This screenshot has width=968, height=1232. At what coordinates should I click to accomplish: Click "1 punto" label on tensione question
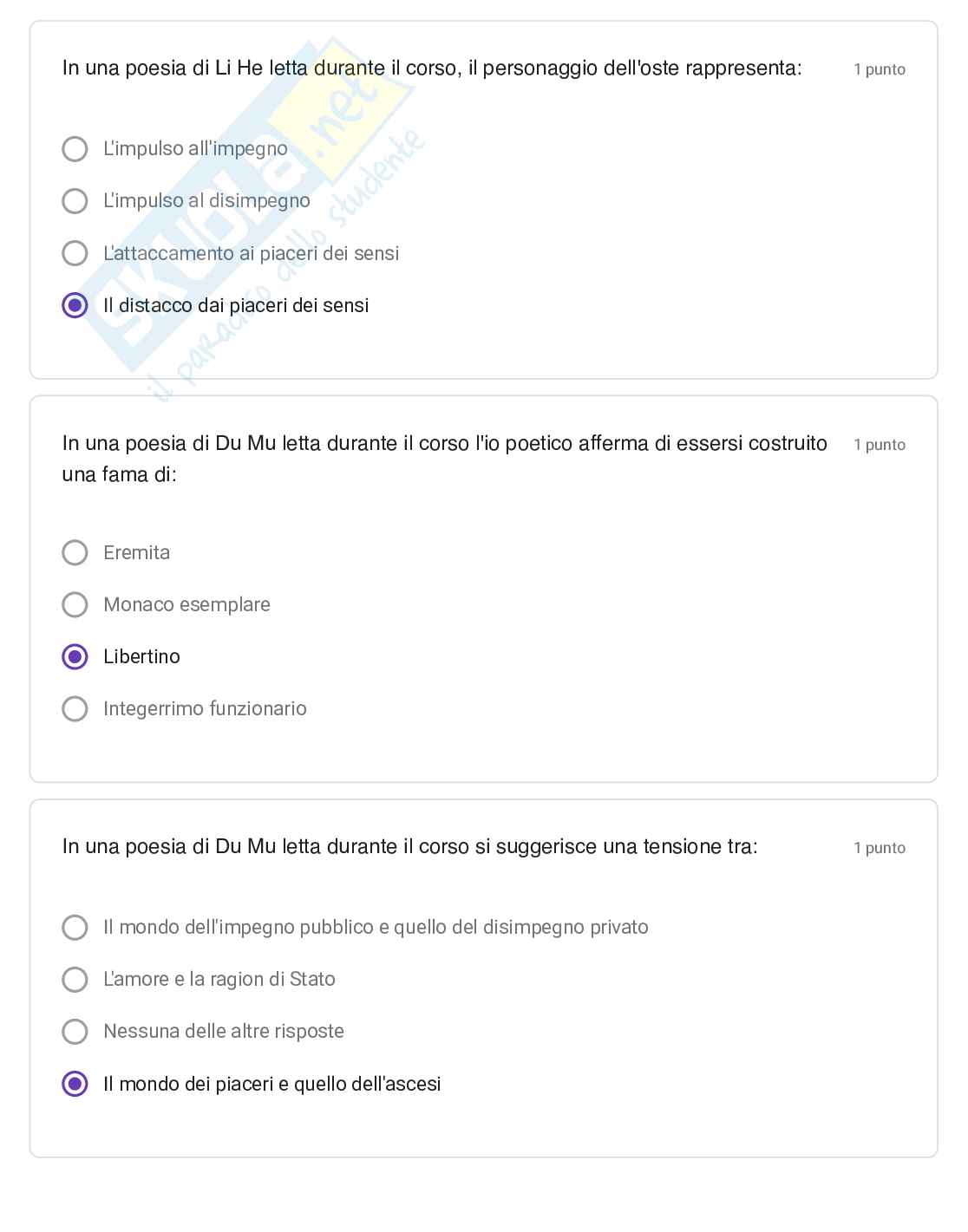(x=879, y=848)
